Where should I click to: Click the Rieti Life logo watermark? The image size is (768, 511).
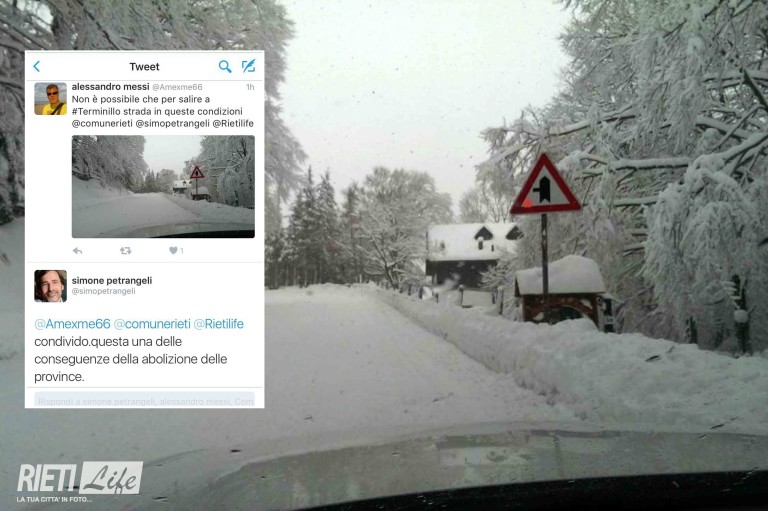tap(80, 481)
